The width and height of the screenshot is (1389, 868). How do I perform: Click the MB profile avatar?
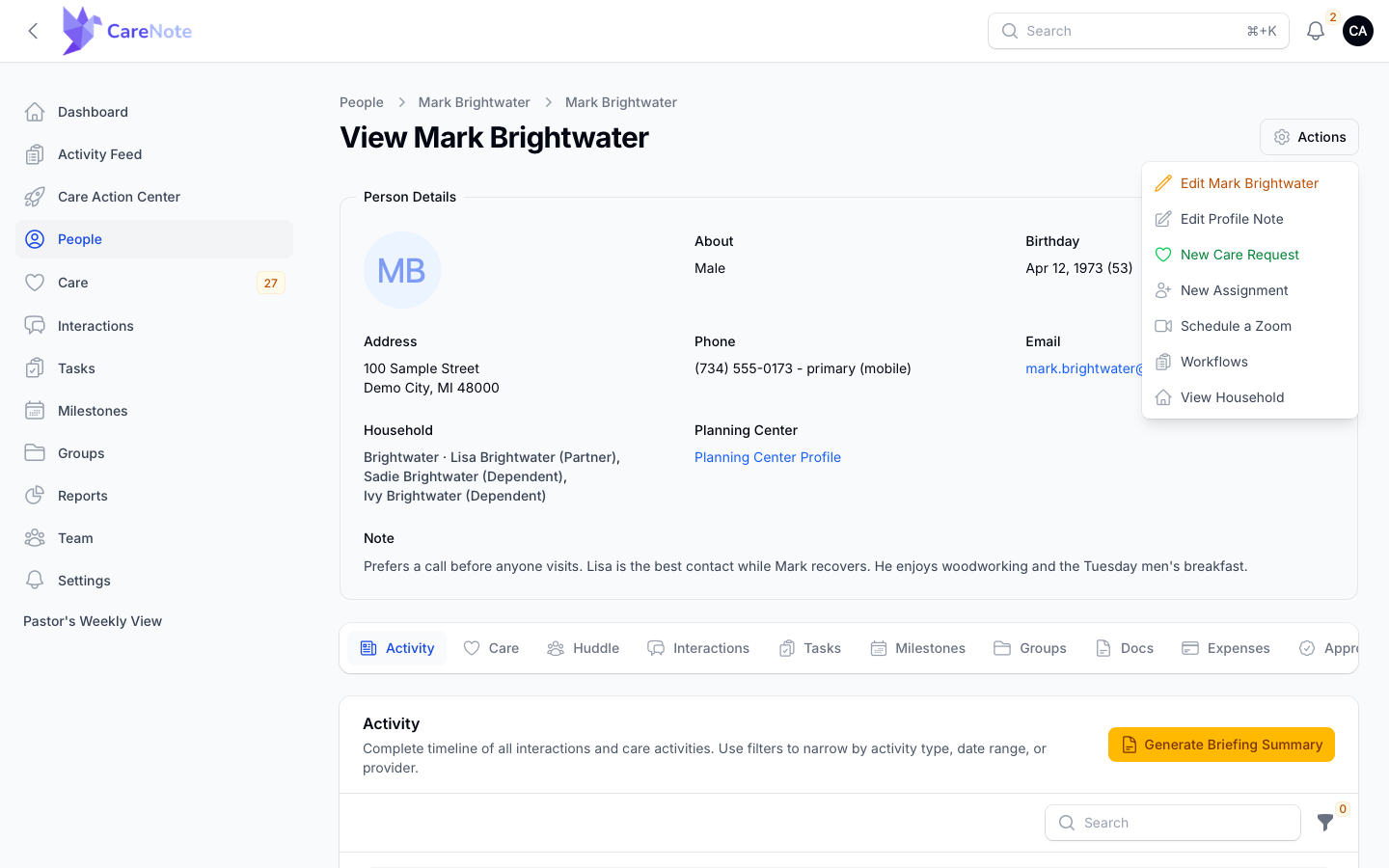tap(402, 270)
